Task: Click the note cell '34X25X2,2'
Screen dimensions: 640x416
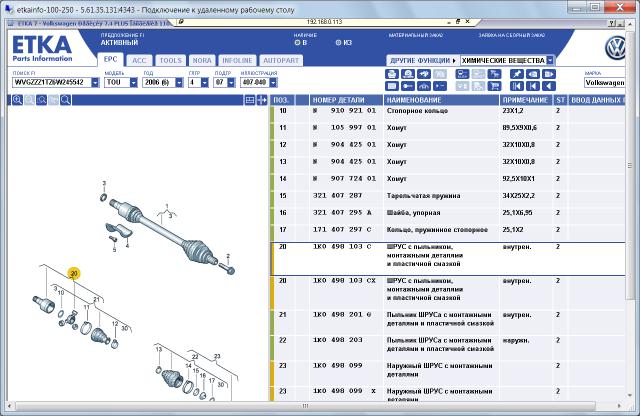Action: (518, 196)
